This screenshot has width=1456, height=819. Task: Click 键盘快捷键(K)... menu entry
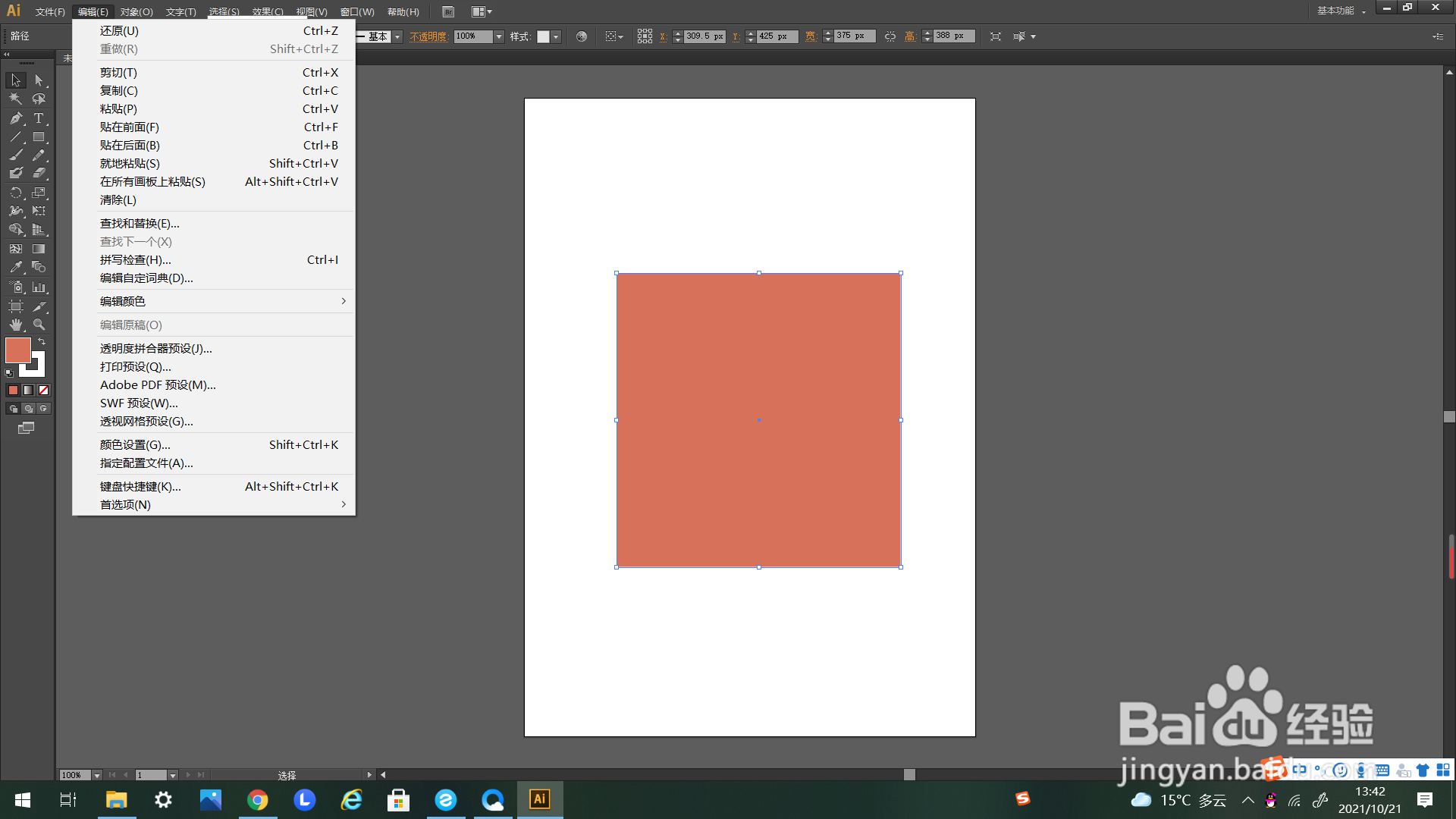coord(140,487)
